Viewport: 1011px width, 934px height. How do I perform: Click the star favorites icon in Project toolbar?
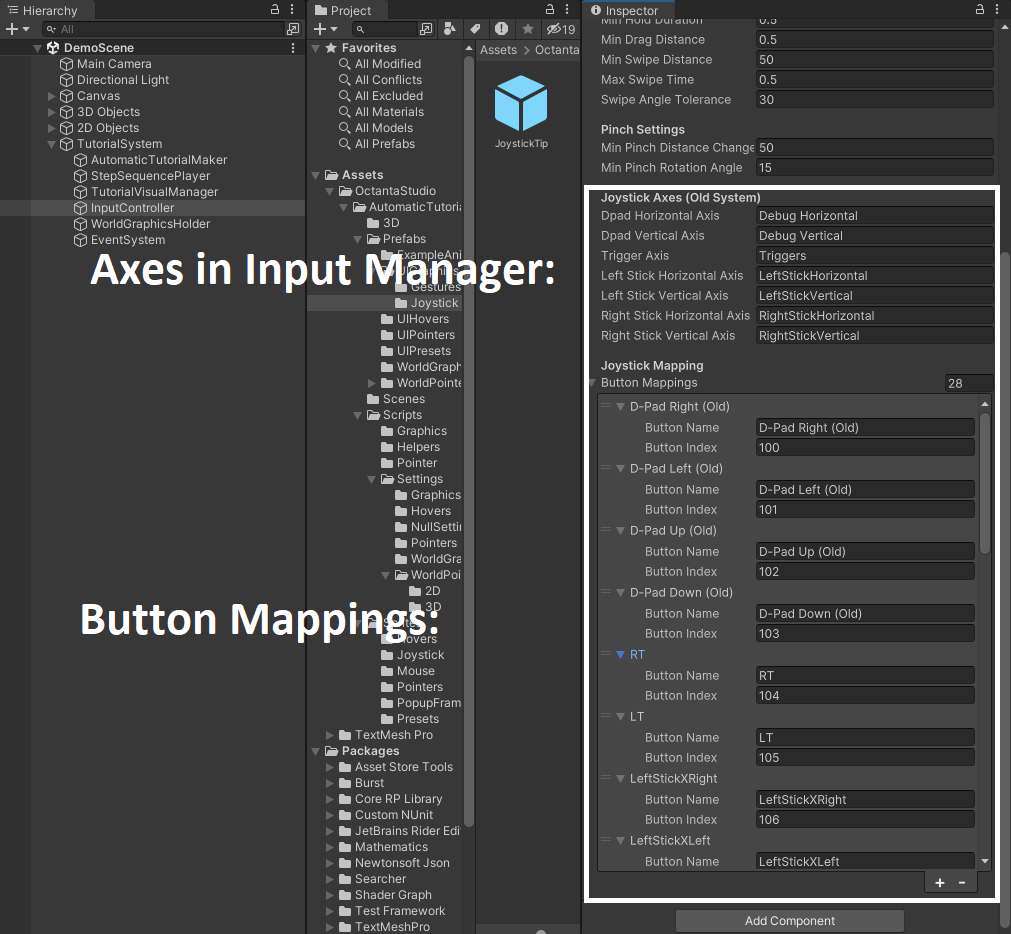[x=527, y=29]
